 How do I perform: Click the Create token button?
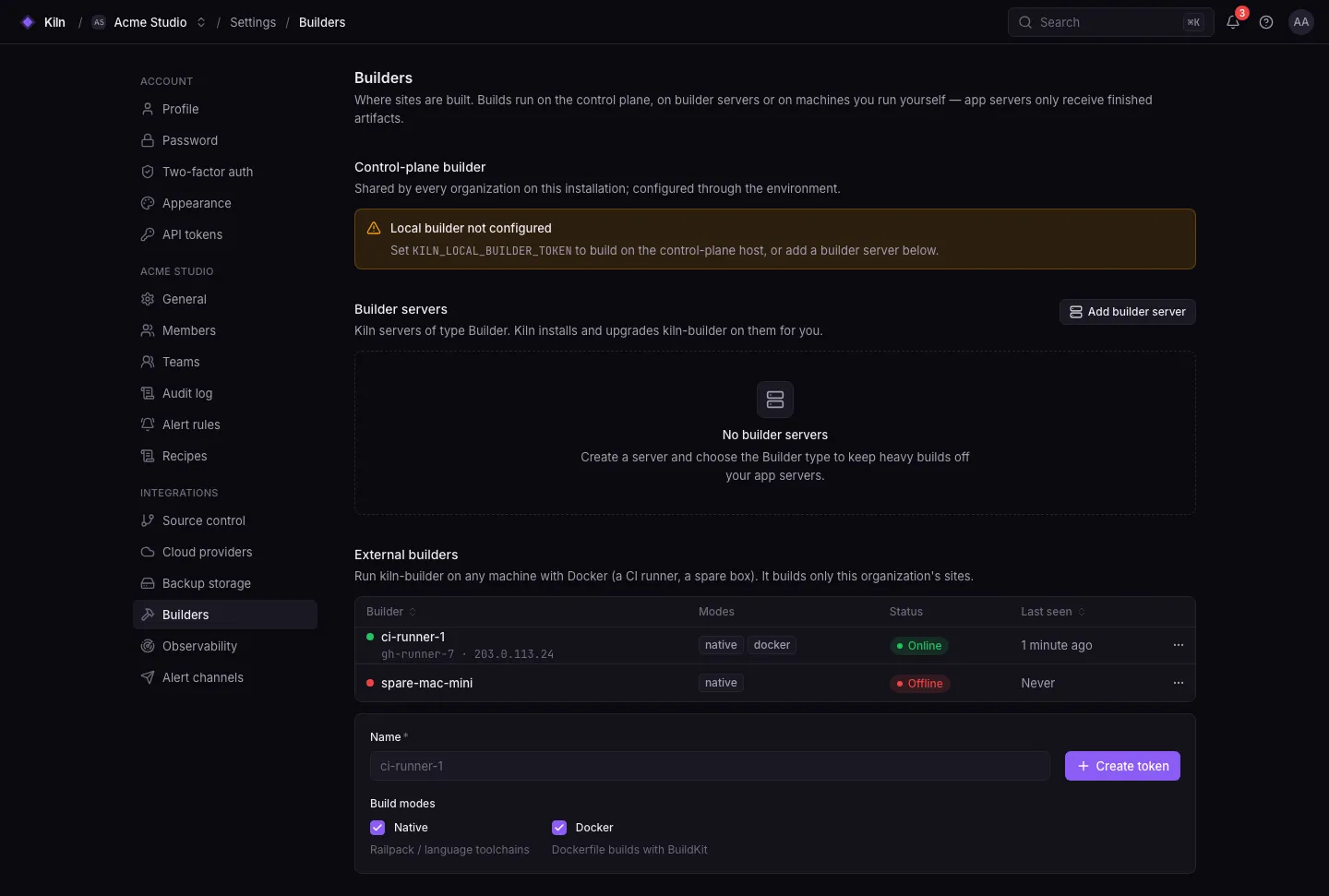click(1122, 766)
